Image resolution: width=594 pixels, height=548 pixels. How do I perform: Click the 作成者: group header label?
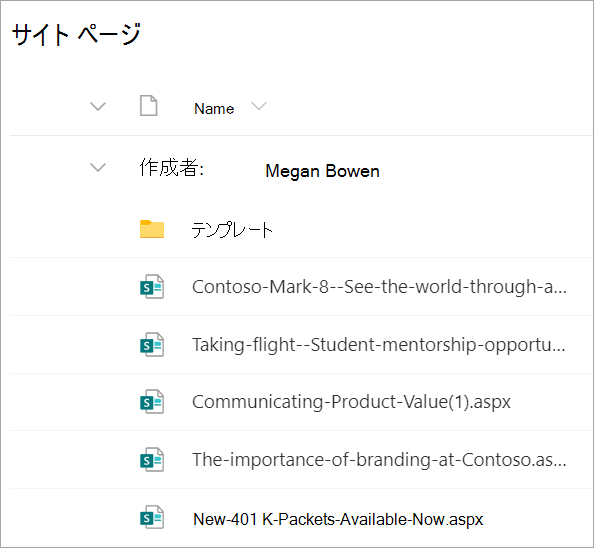coord(172,167)
